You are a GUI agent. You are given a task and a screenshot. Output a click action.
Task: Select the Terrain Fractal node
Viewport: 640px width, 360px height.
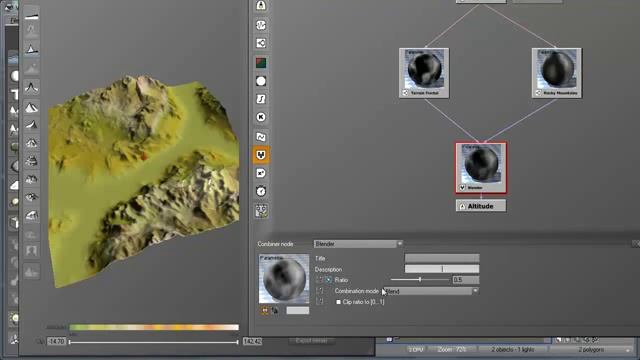[x=424, y=73]
